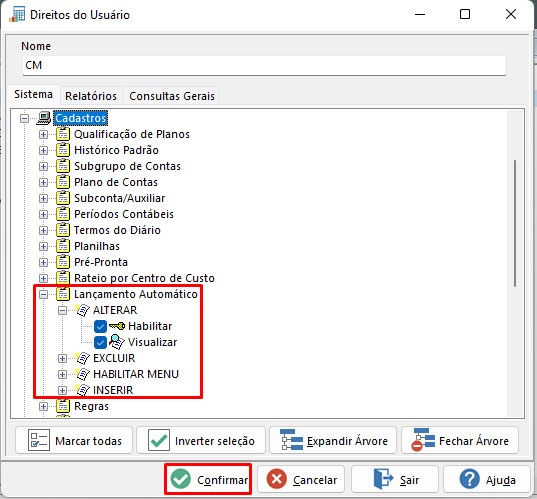This screenshot has width=537, height=499.
Task: Click the Rateio por Centro de Custo icon
Action: point(63,278)
